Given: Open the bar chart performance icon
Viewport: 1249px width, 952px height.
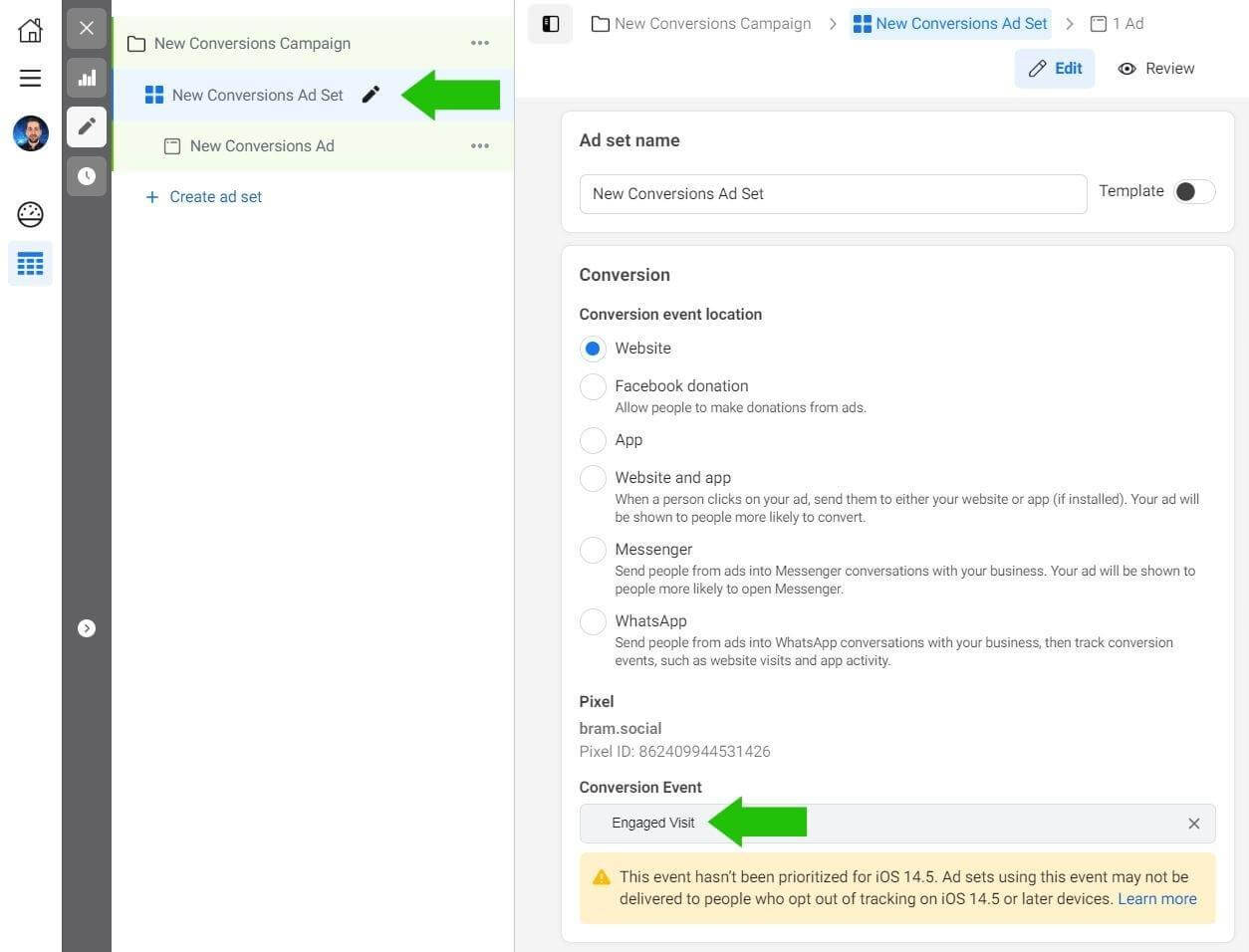Looking at the screenshot, I should pos(87,77).
